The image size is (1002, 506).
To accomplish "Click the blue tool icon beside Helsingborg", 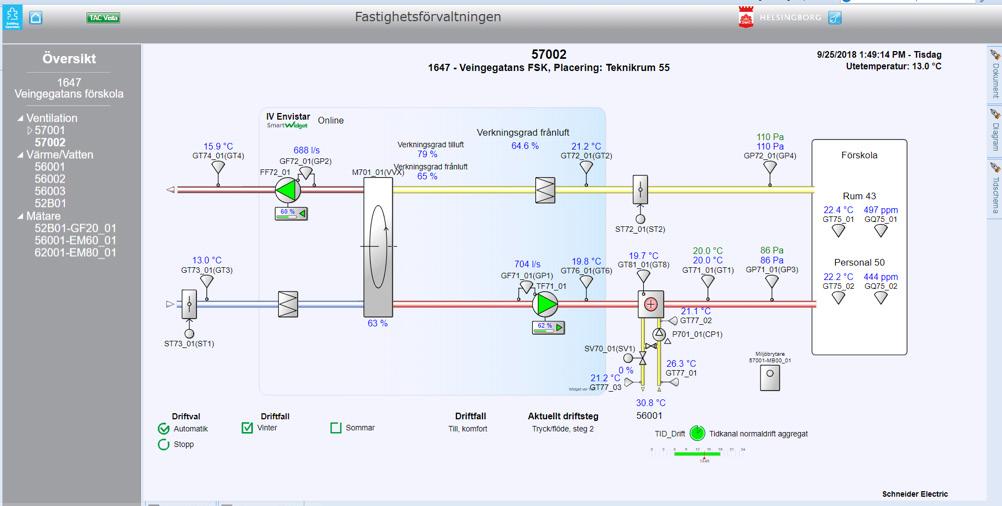I will (x=835, y=18).
